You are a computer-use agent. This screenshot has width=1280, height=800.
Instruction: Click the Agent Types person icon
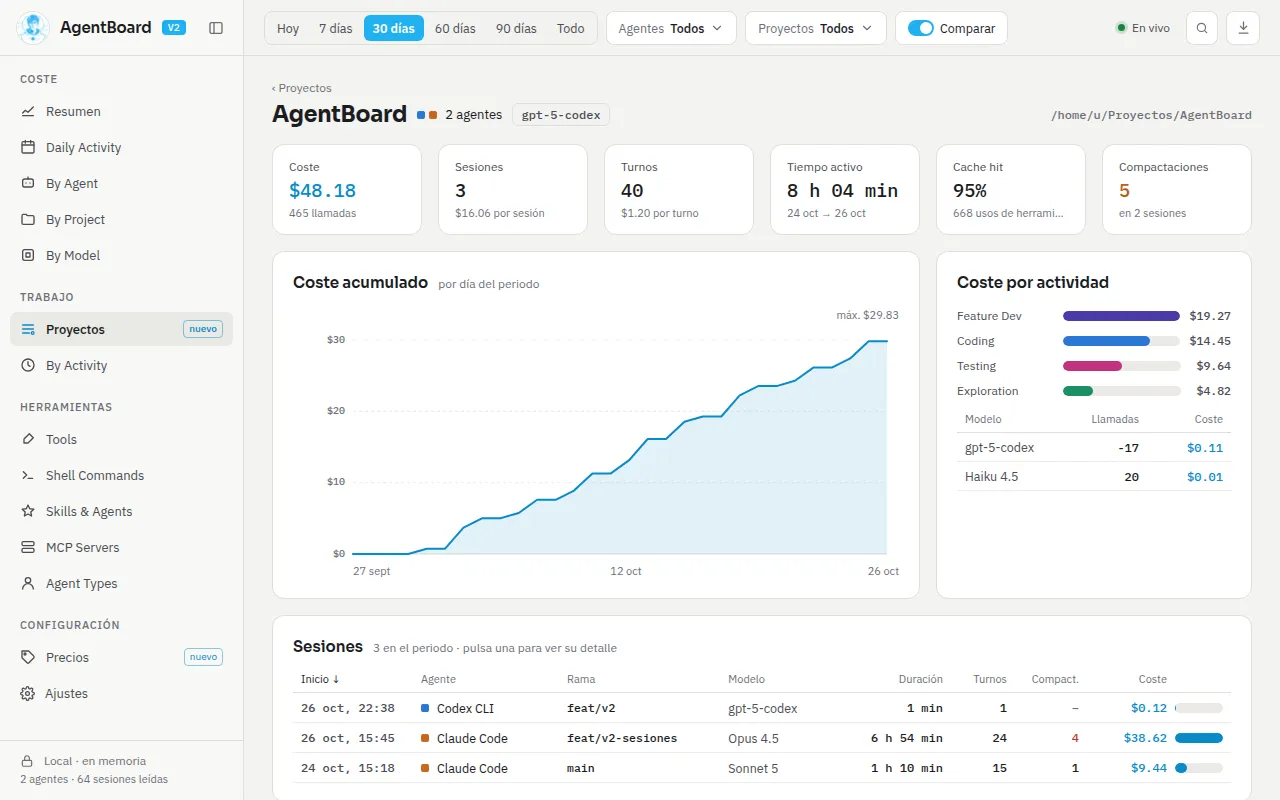tap(28, 584)
